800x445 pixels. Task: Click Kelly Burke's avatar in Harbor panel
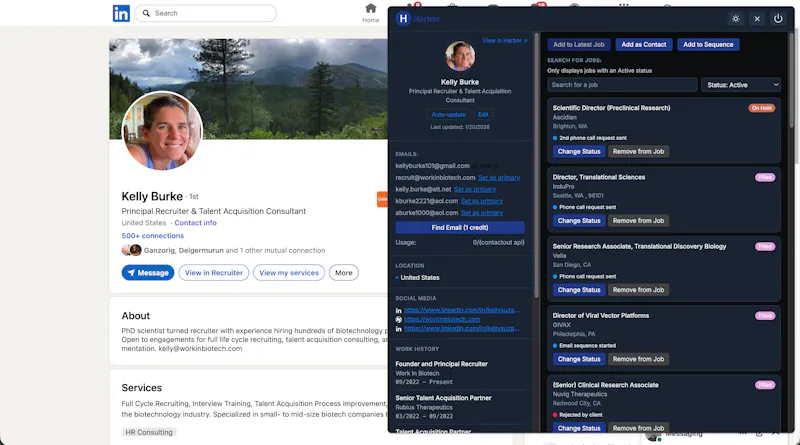click(x=460, y=56)
